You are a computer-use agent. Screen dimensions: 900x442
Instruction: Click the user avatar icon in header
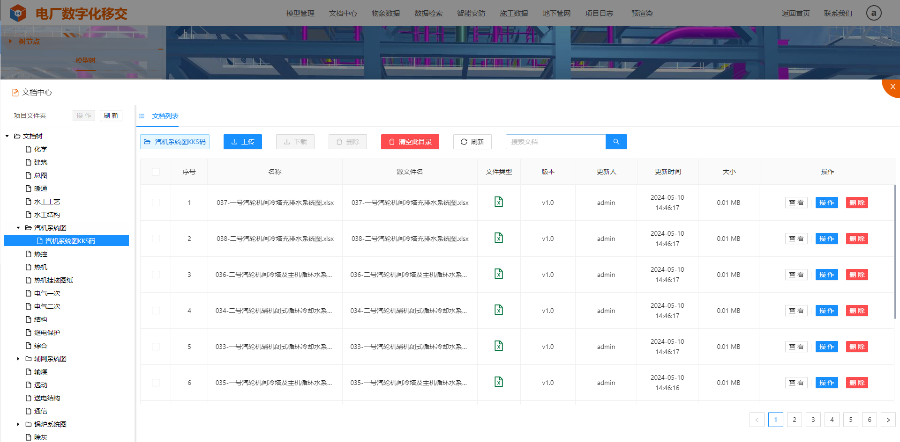click(874, 13)
